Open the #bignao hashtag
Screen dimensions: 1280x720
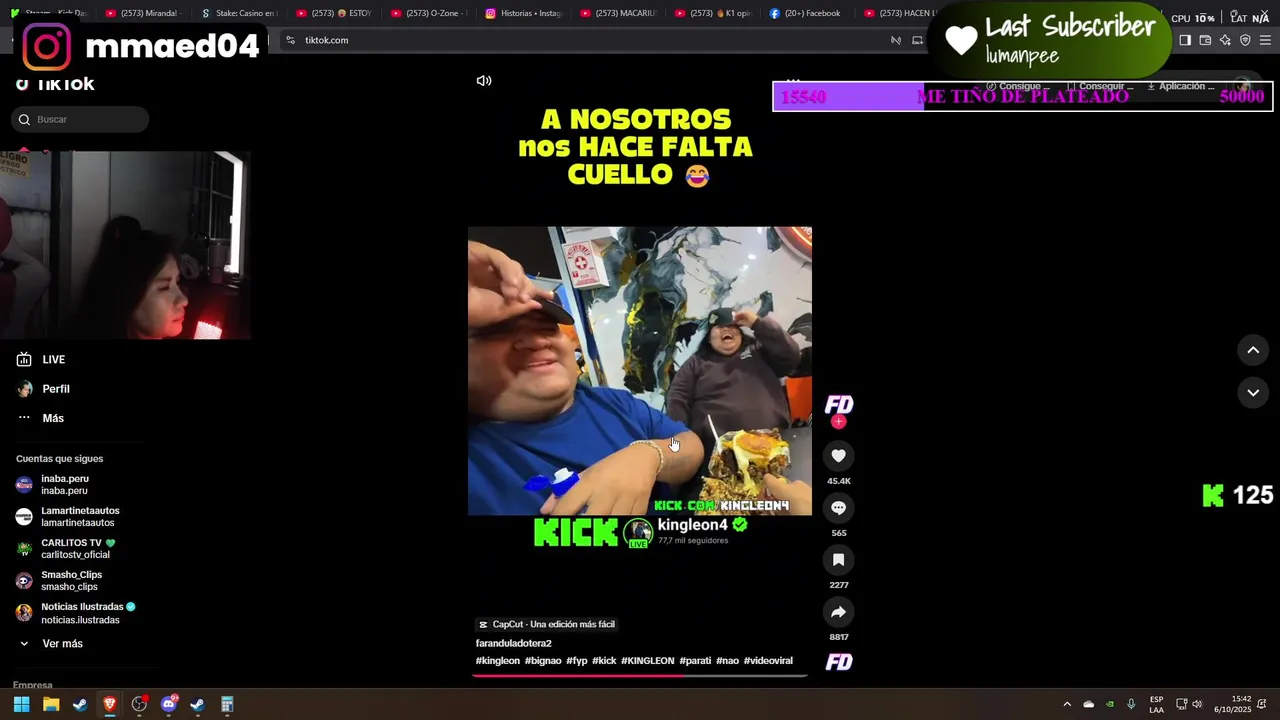tap(543, 661)
